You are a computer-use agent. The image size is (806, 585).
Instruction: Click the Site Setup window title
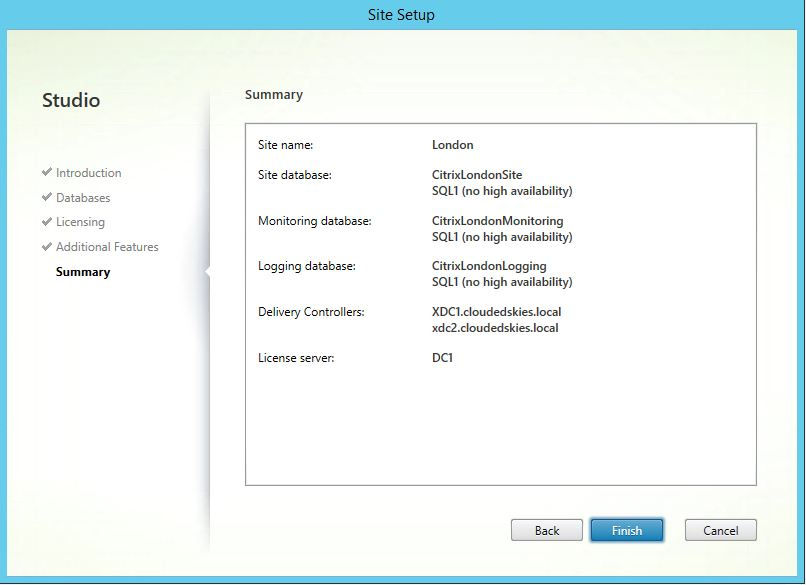[401, 14]
